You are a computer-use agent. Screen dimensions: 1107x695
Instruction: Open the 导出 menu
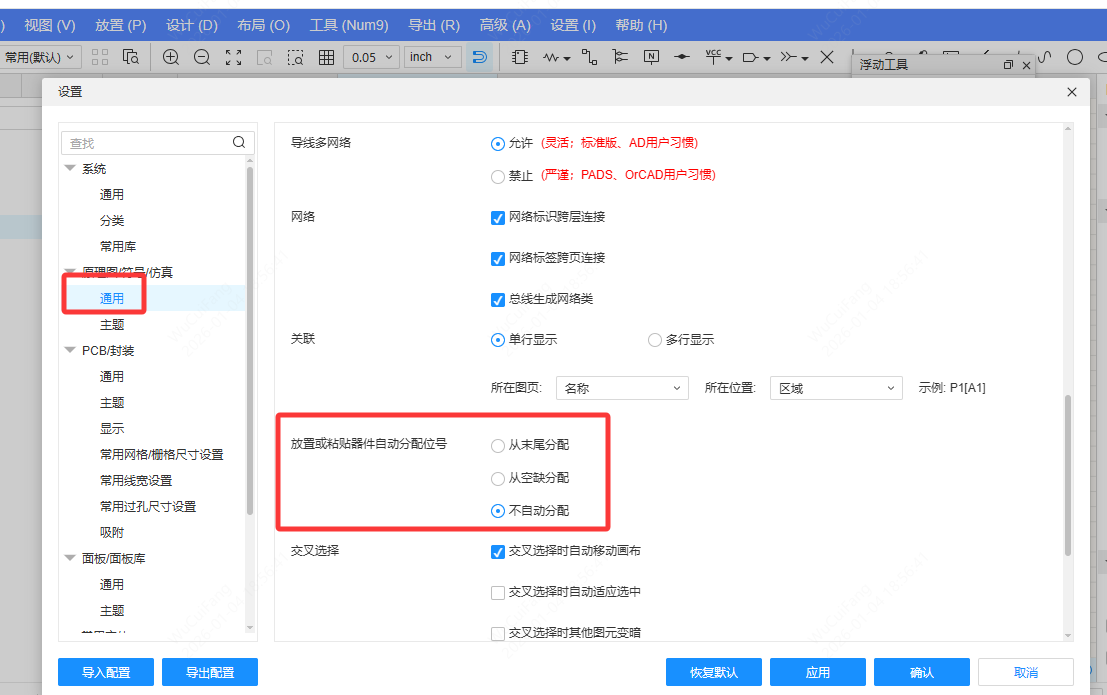point(433,24)
